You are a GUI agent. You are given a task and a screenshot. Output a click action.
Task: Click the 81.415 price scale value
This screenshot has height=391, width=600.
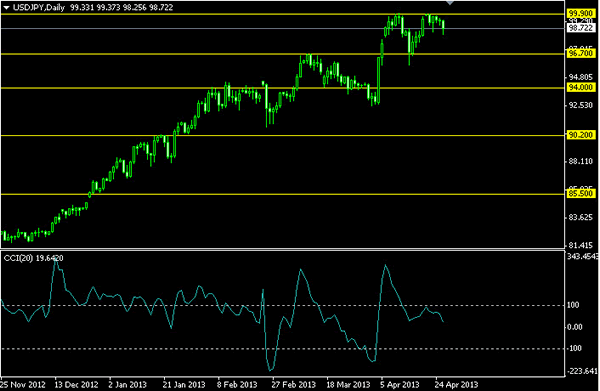pos(580,245)
